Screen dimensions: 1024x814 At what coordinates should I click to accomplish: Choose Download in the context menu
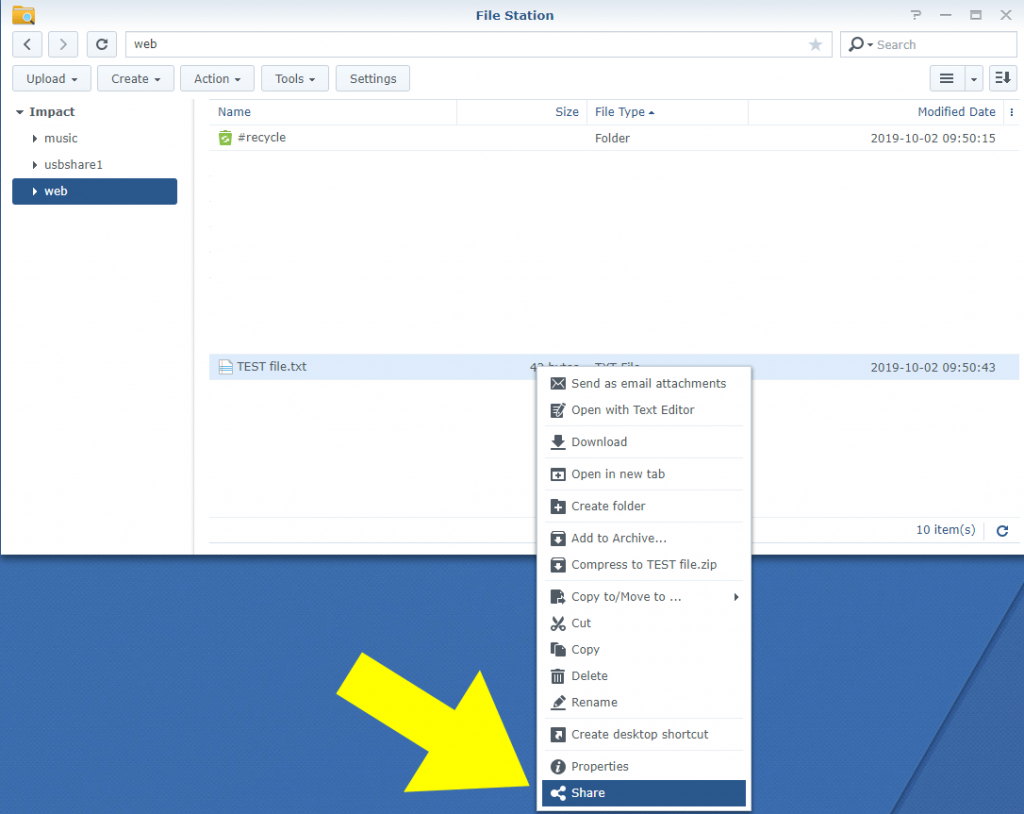pos(600,441)
